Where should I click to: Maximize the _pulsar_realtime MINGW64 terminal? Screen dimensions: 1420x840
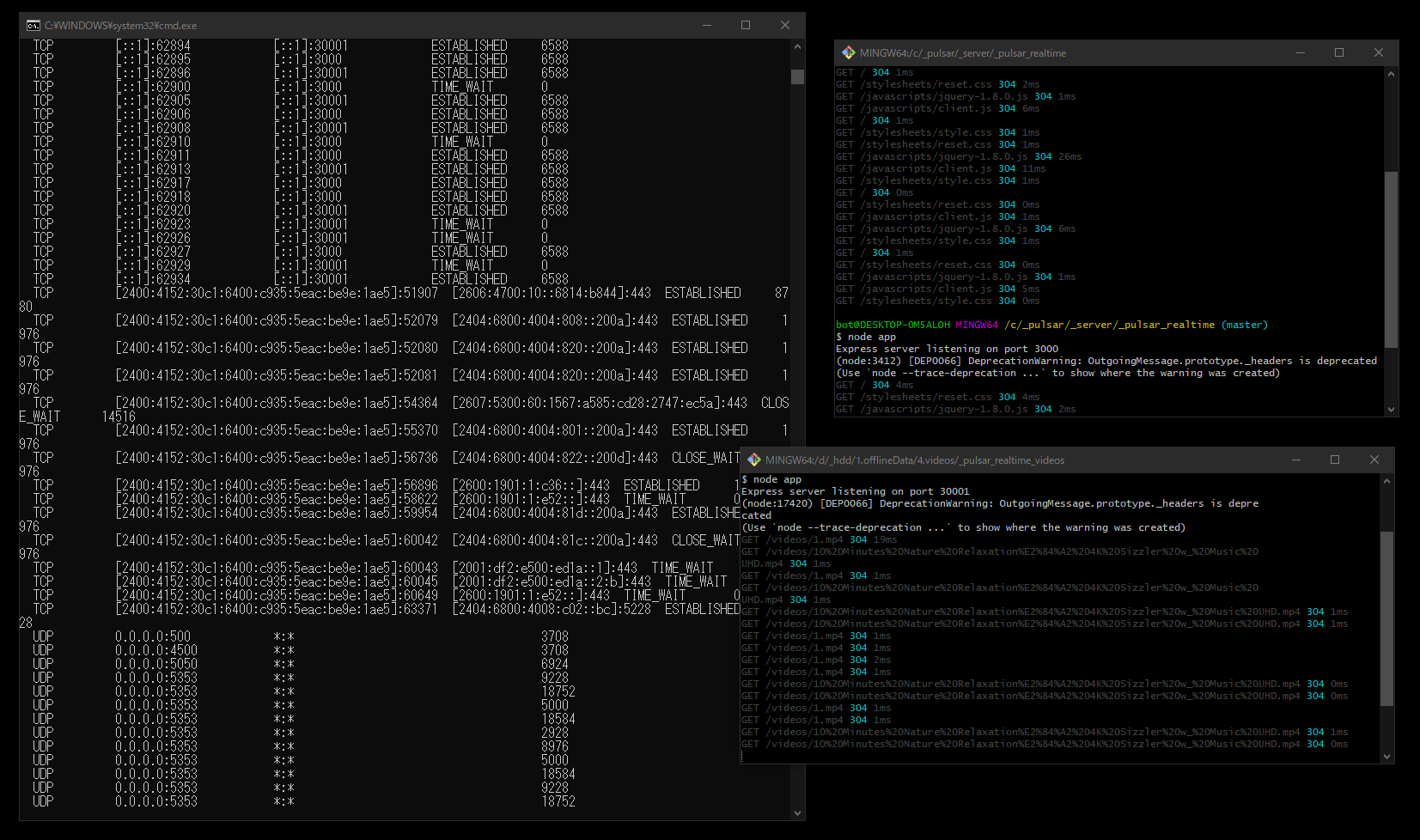point(1339,52)
